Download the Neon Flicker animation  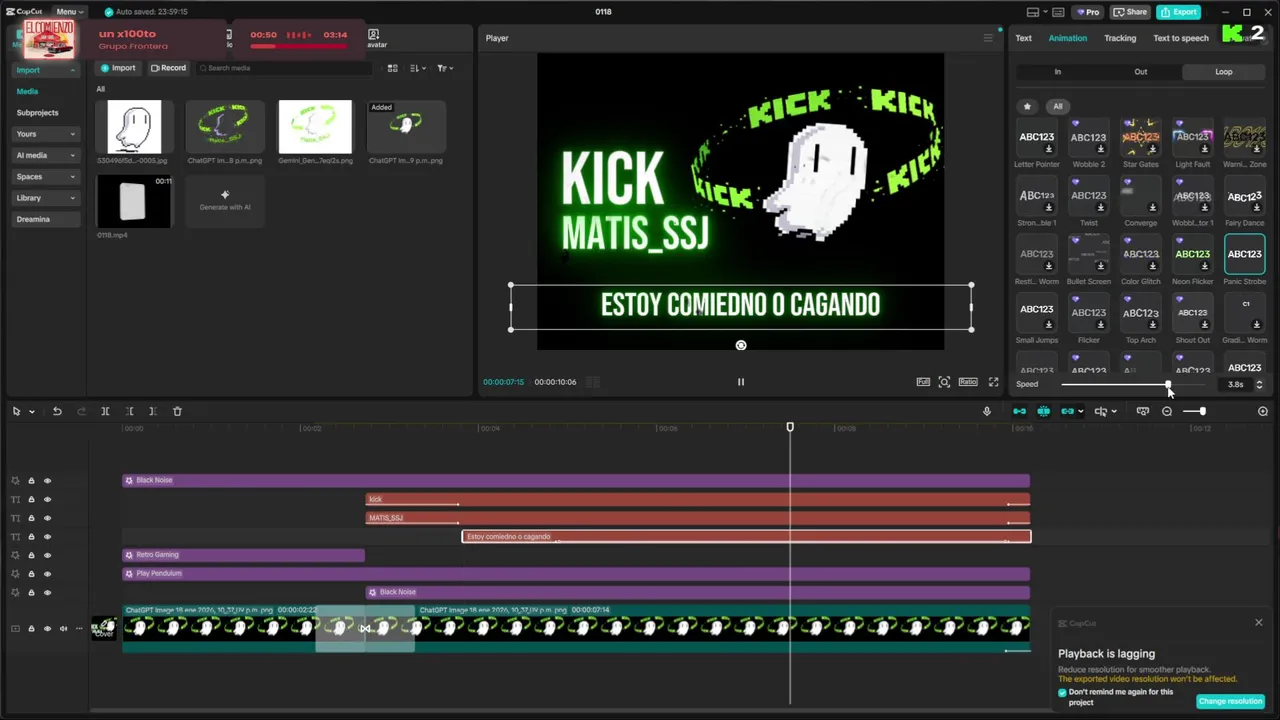point(1204,266)
